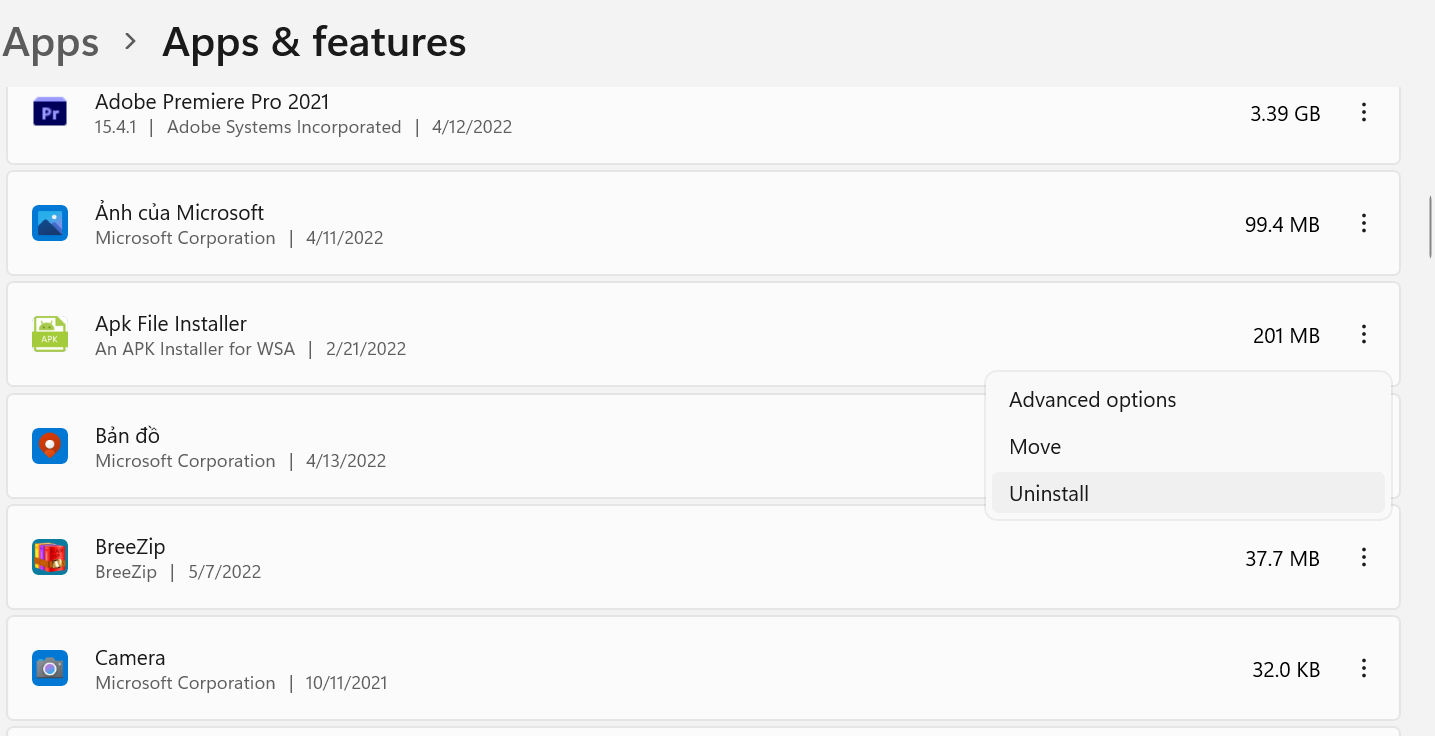Close the Apk File Installer options menu

pos(1364,335)
